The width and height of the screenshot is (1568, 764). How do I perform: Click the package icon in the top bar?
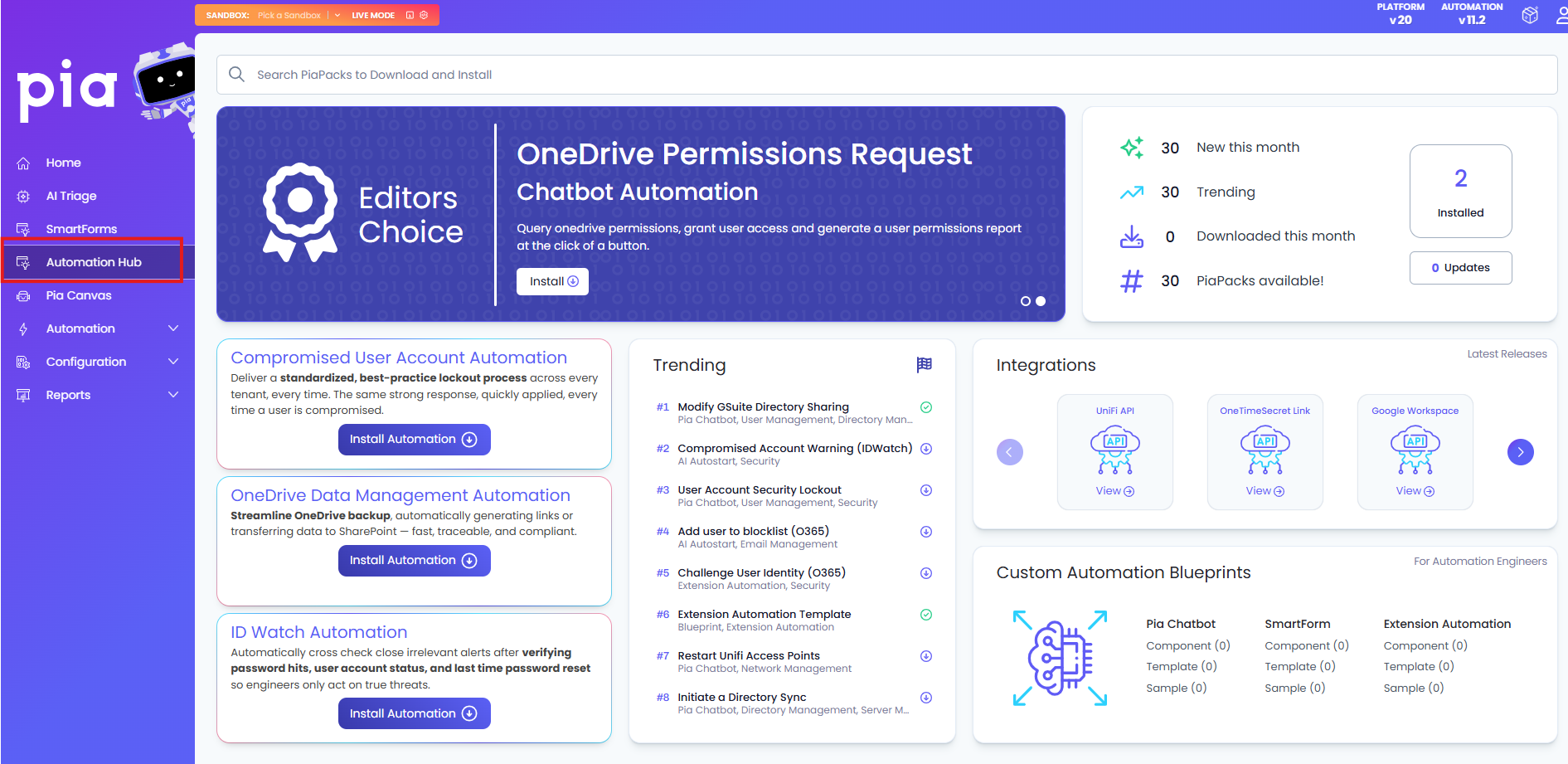pos(1530,15)
